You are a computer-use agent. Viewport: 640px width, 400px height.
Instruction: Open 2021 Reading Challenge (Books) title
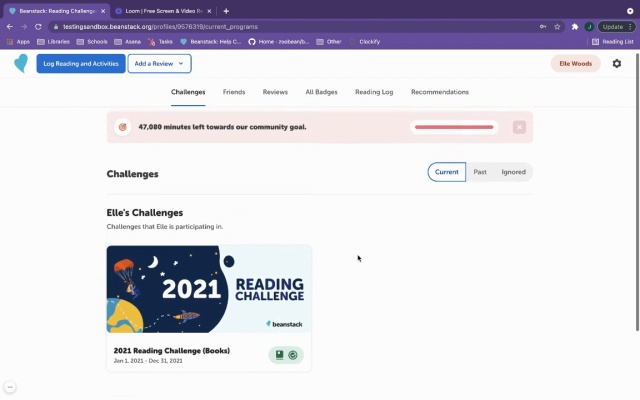171,351
